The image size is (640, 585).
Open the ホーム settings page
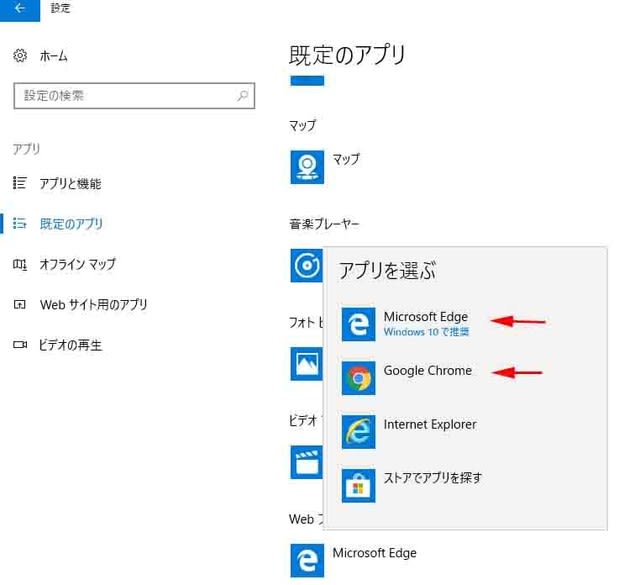point(53,56)
